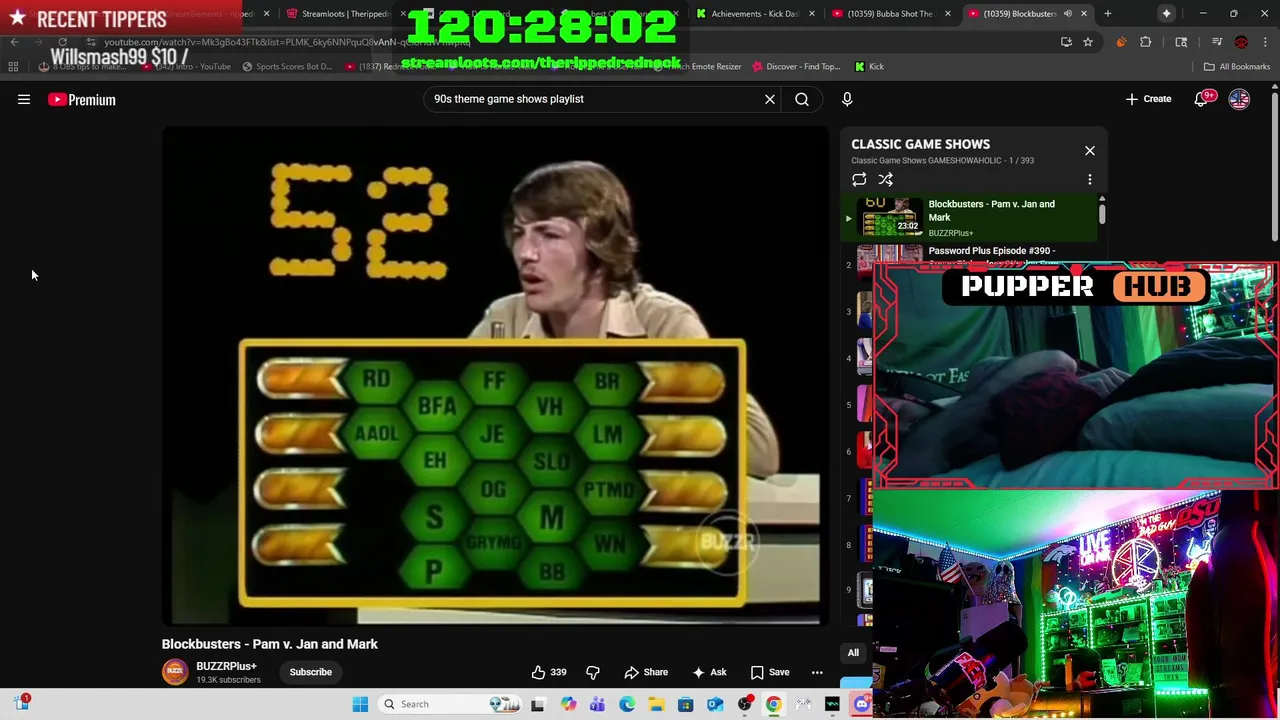Click the video player to pause
Image resolution: width=1280 pixels, height=720 pixels.
pos(495,376)
